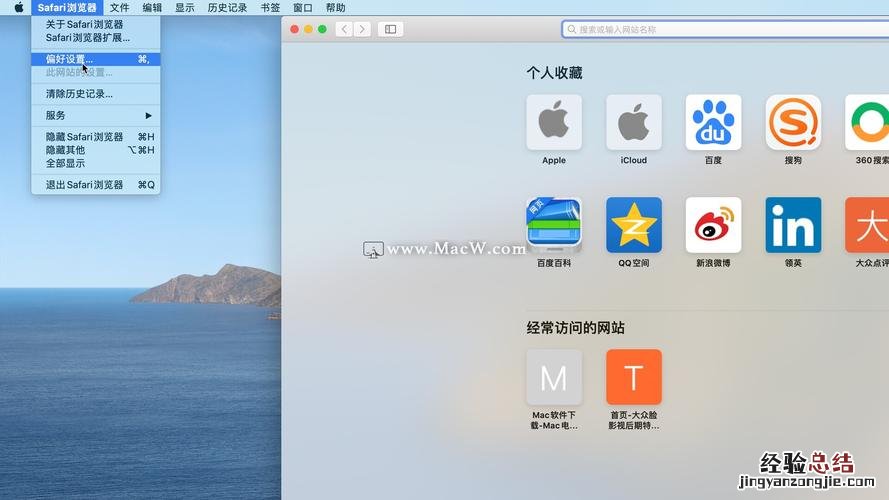This screenshot has width=889, height=500.
Task: Click the Safari back arrow button
Action: click(x=344, y=29)
